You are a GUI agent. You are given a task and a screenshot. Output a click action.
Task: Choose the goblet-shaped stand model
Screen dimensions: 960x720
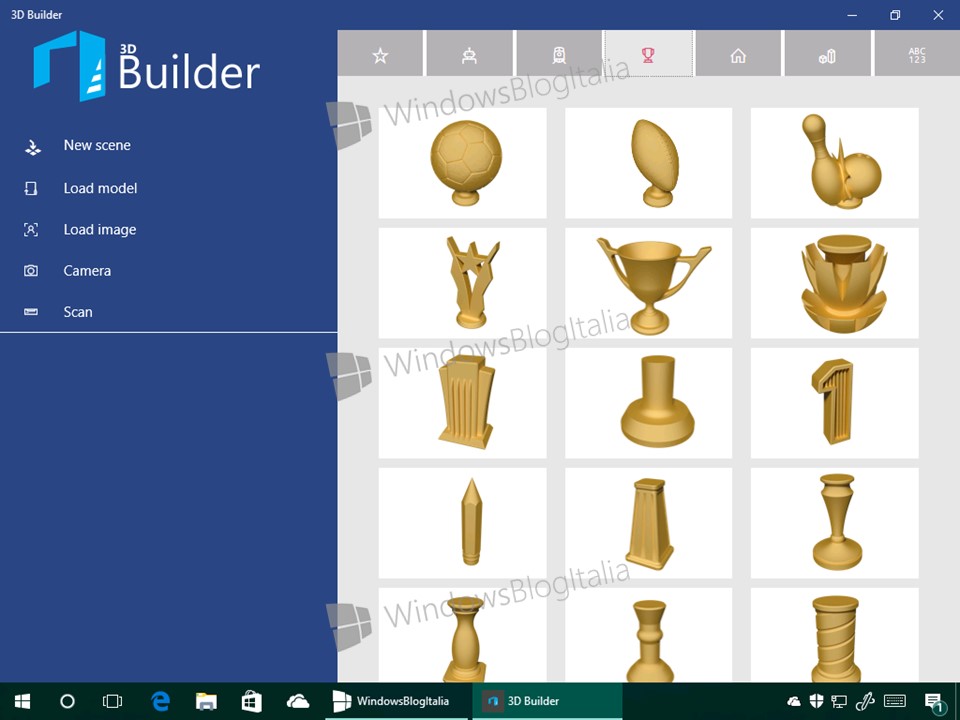pyautogui.click(x=834, y=523)
